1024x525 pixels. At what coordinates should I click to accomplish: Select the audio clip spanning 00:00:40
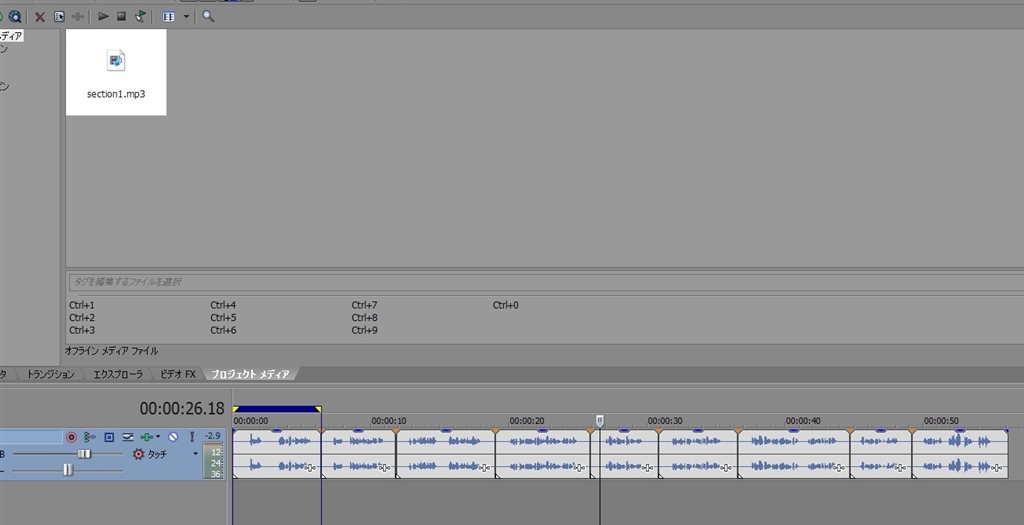(x=793, y=454)
